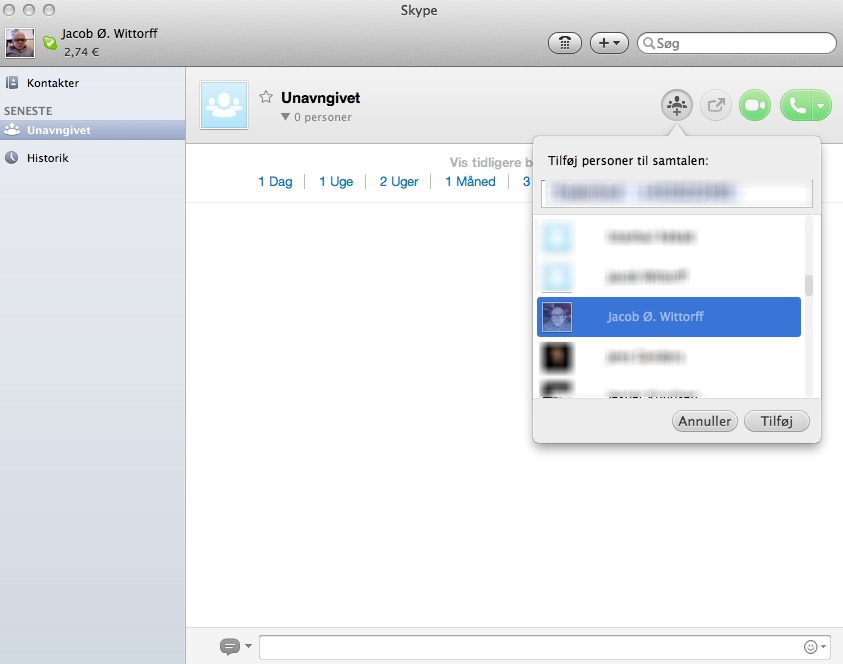Toggle the favorite star for Unavngivet
The image size is (843, 664).
(x=266, y=97)
